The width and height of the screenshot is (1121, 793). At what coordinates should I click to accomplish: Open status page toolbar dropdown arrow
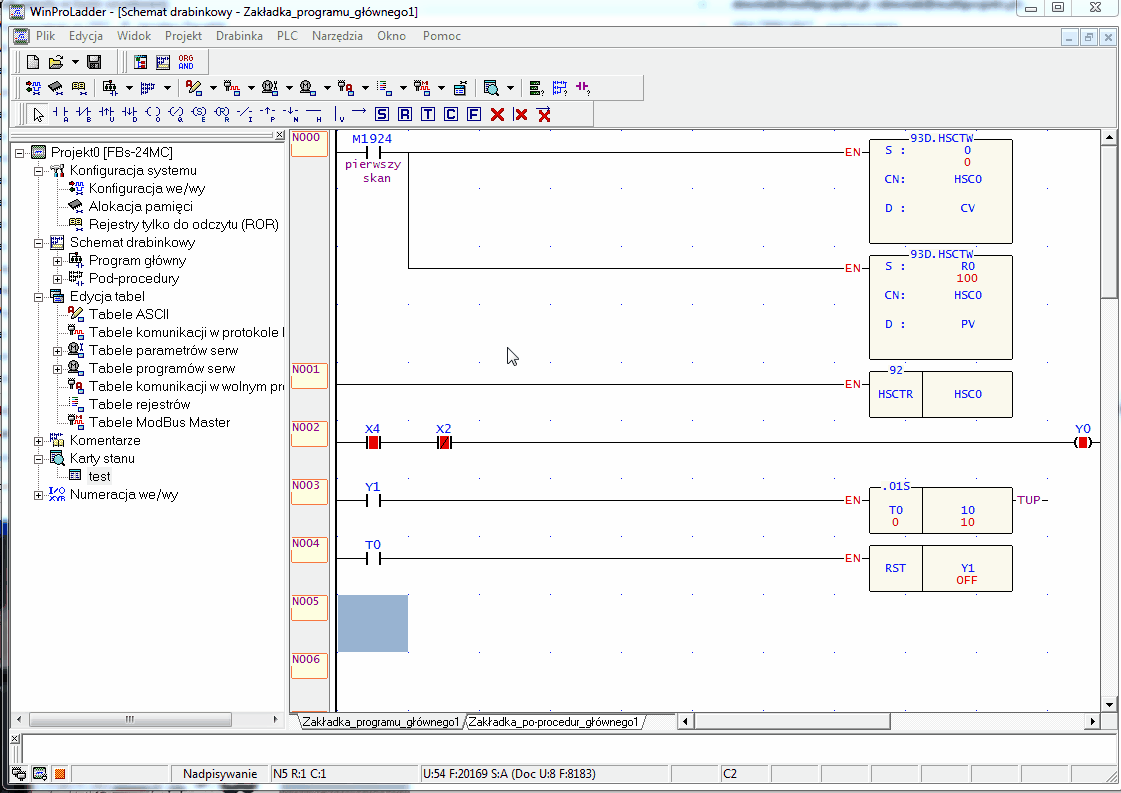tap(510, 88)
